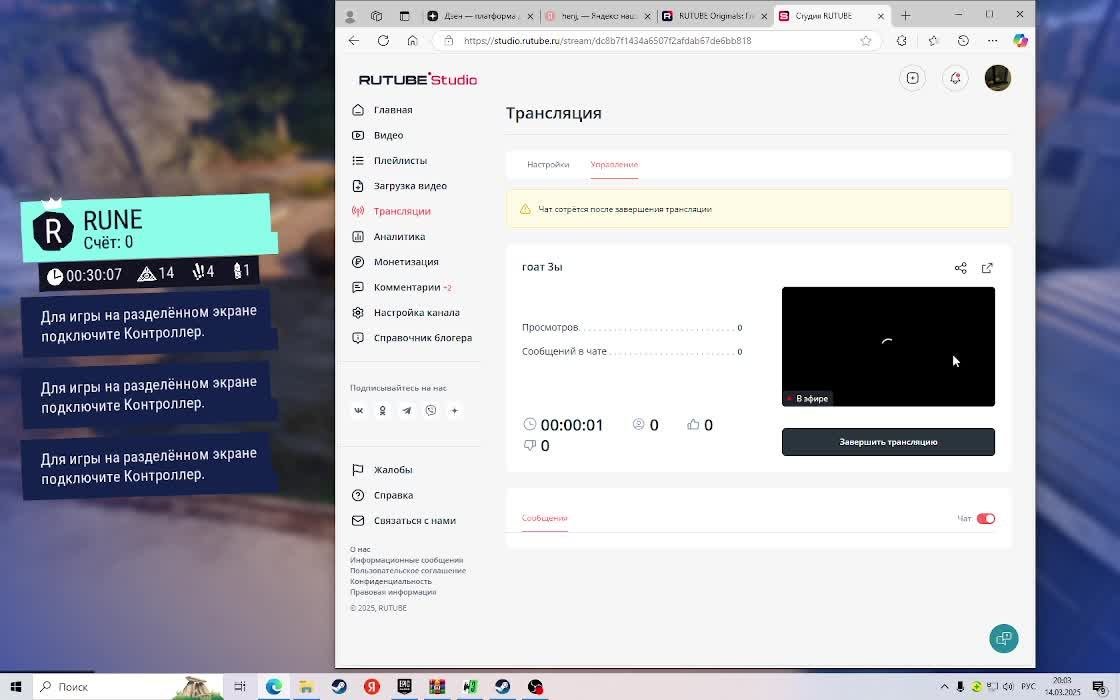Open the Дзен star social link

click(x=454, y=411)
